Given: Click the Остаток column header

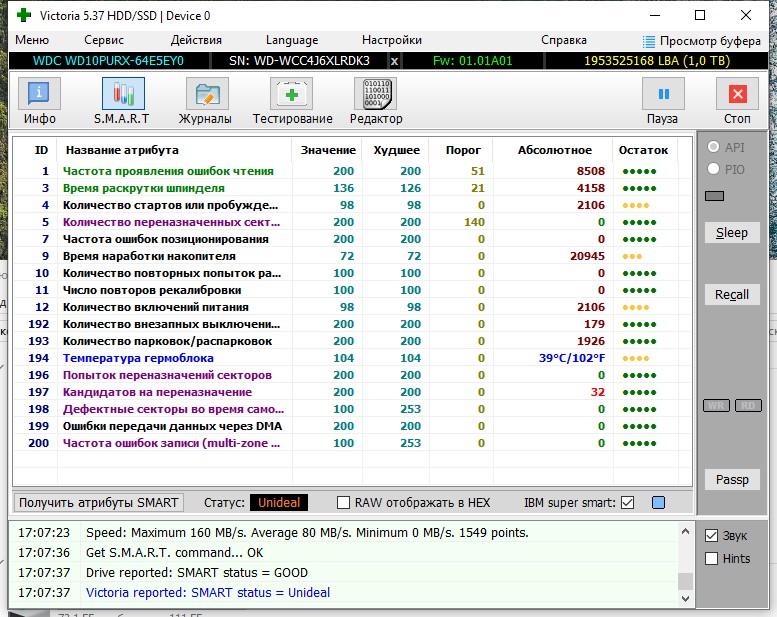Looking at the screenshot, I should click(643, 150).
